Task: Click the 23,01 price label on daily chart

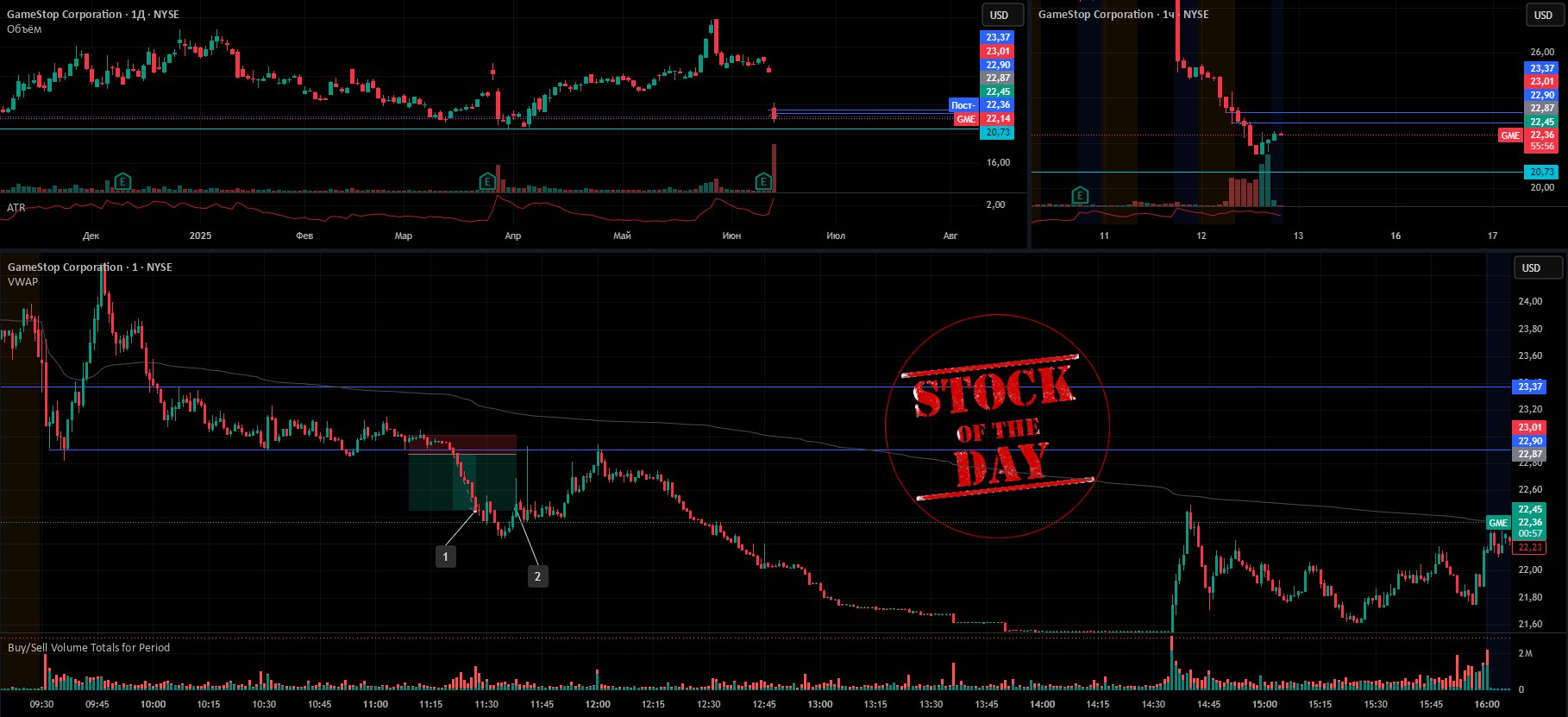Action: point(998,51)
